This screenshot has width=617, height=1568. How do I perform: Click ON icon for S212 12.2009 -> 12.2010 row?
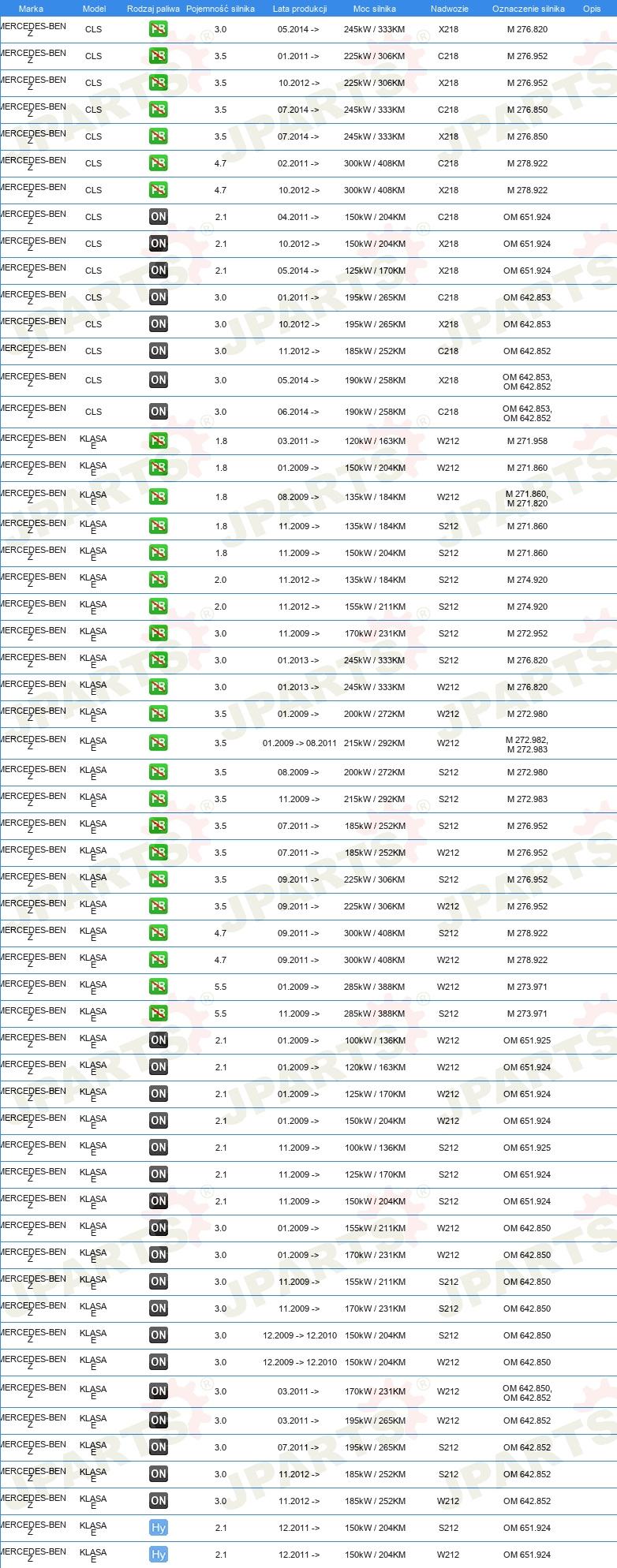158,1335
